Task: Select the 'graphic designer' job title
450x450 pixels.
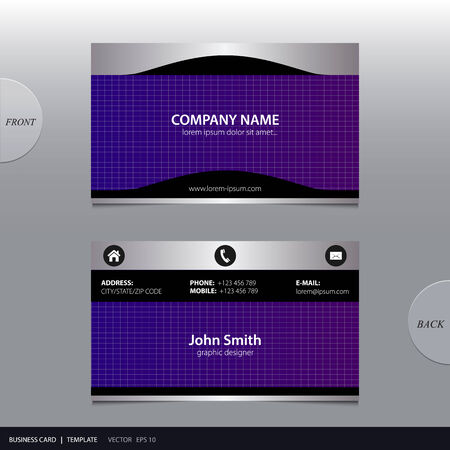Action: 225,353
